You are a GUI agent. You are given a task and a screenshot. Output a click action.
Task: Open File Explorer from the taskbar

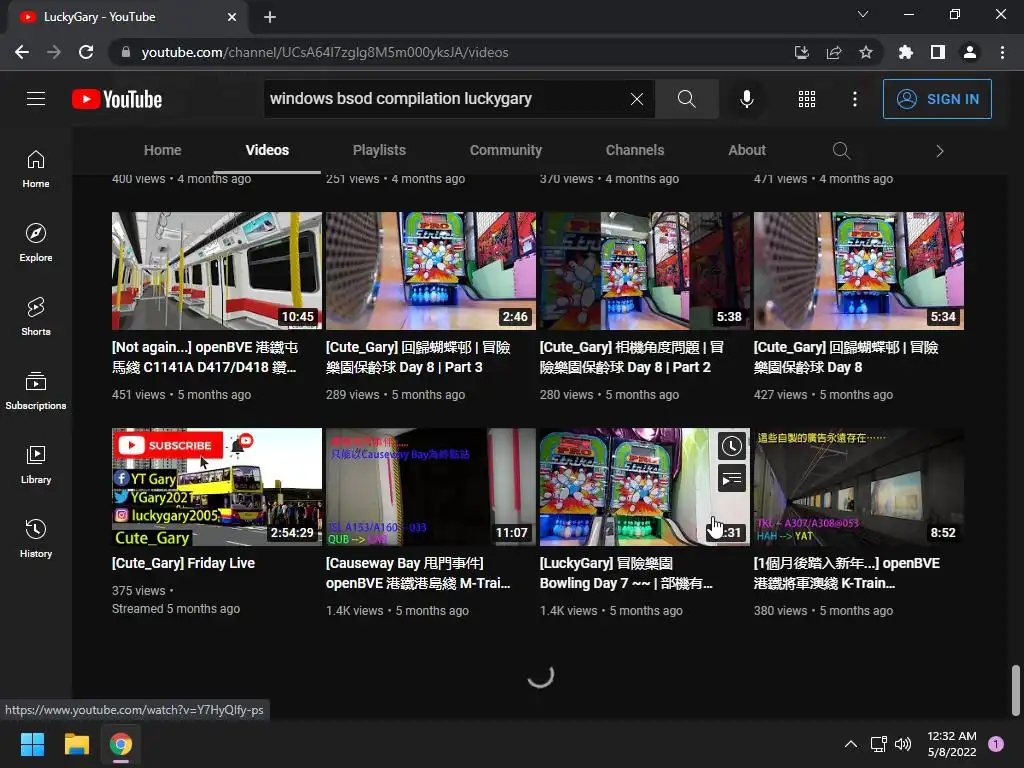(76, 744)
